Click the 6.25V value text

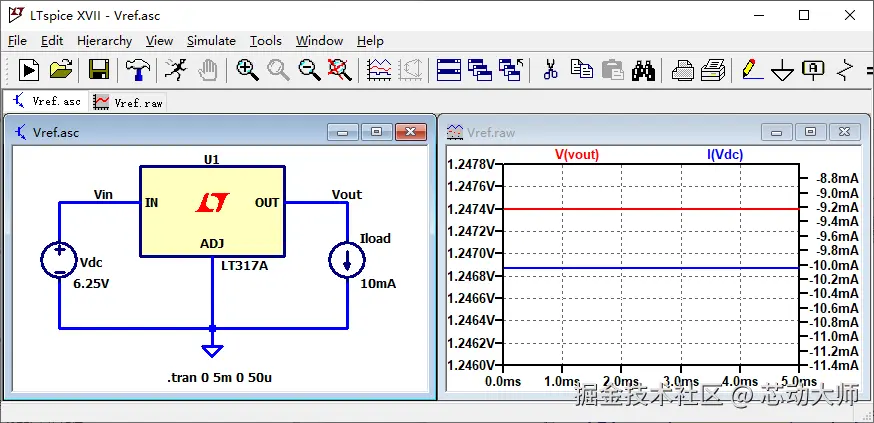91,284
